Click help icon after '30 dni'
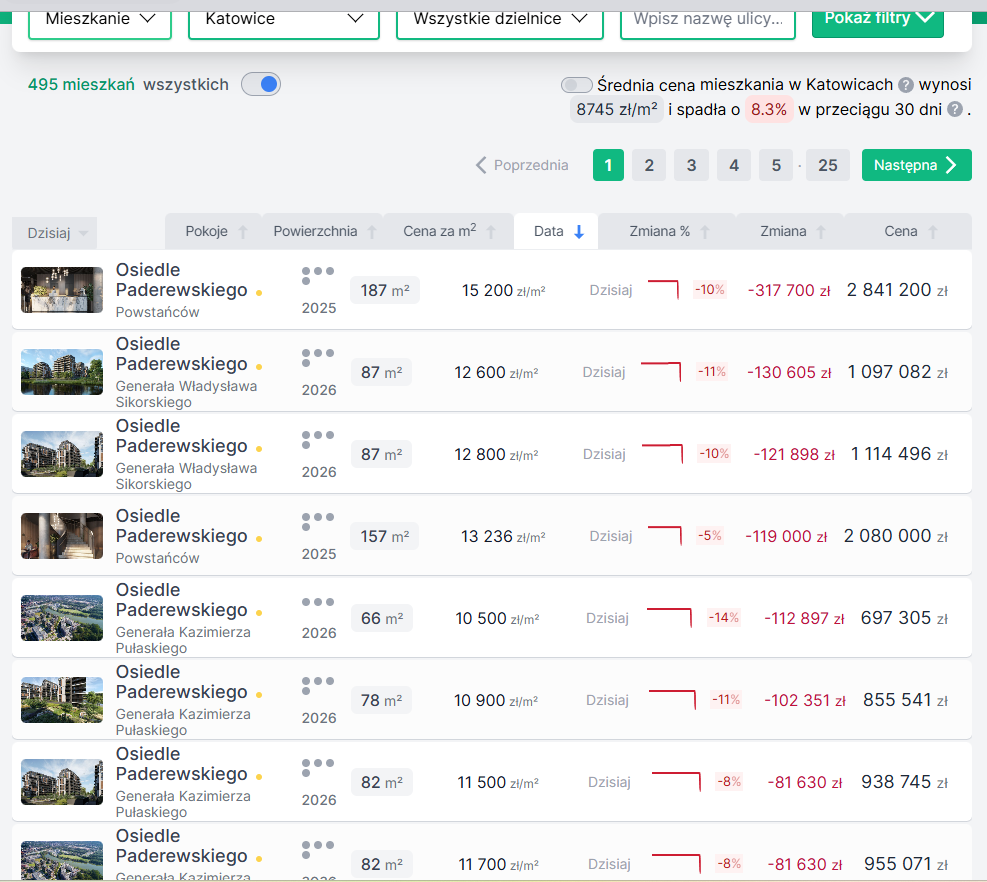The height and width of the screenshot is (882, 987). click(x=955, y=109)
